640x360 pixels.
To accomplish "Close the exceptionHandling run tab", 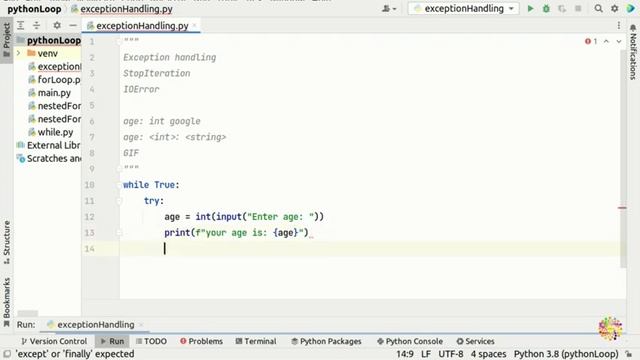I will pos(141,325).
